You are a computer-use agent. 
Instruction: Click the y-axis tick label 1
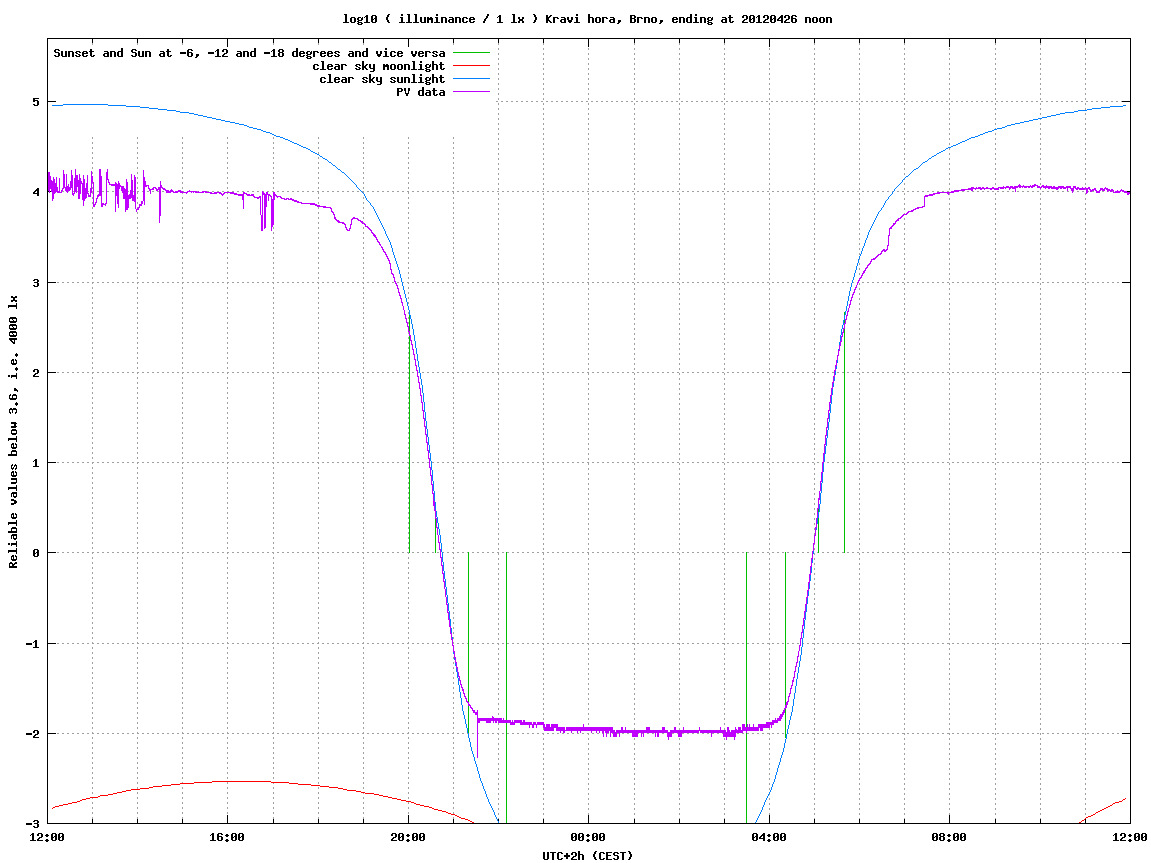click(36, 463)
